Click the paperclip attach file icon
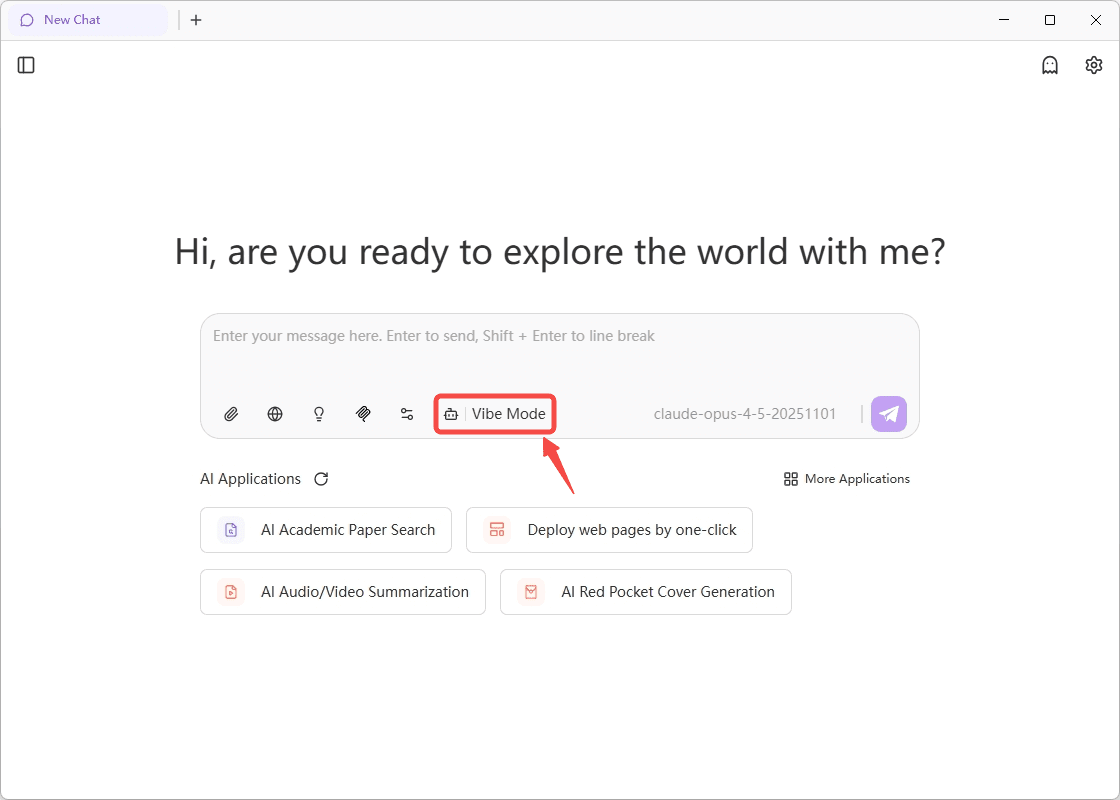 [231, 414]
